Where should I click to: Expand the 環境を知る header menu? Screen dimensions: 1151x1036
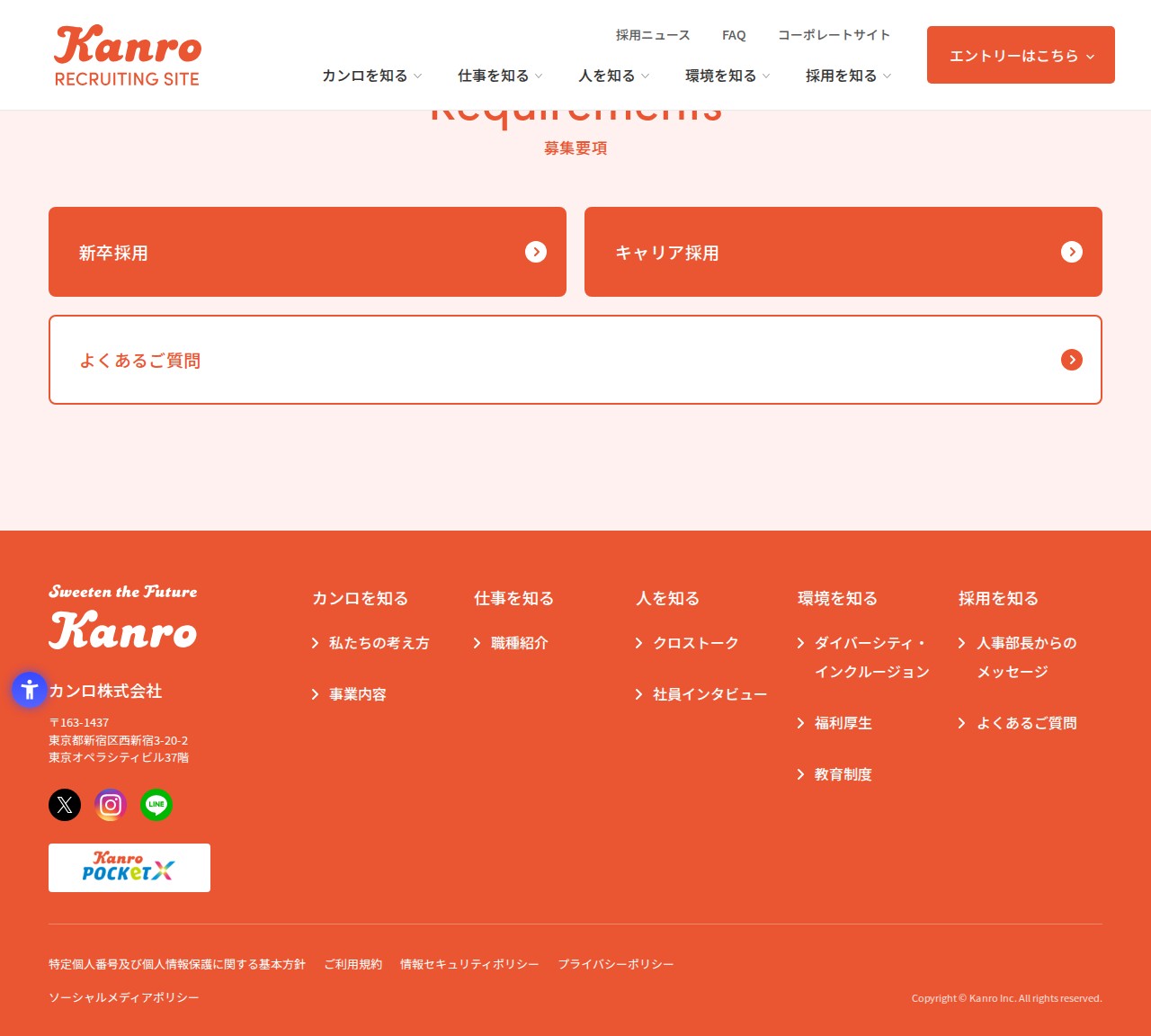click(x=727, y=76)
